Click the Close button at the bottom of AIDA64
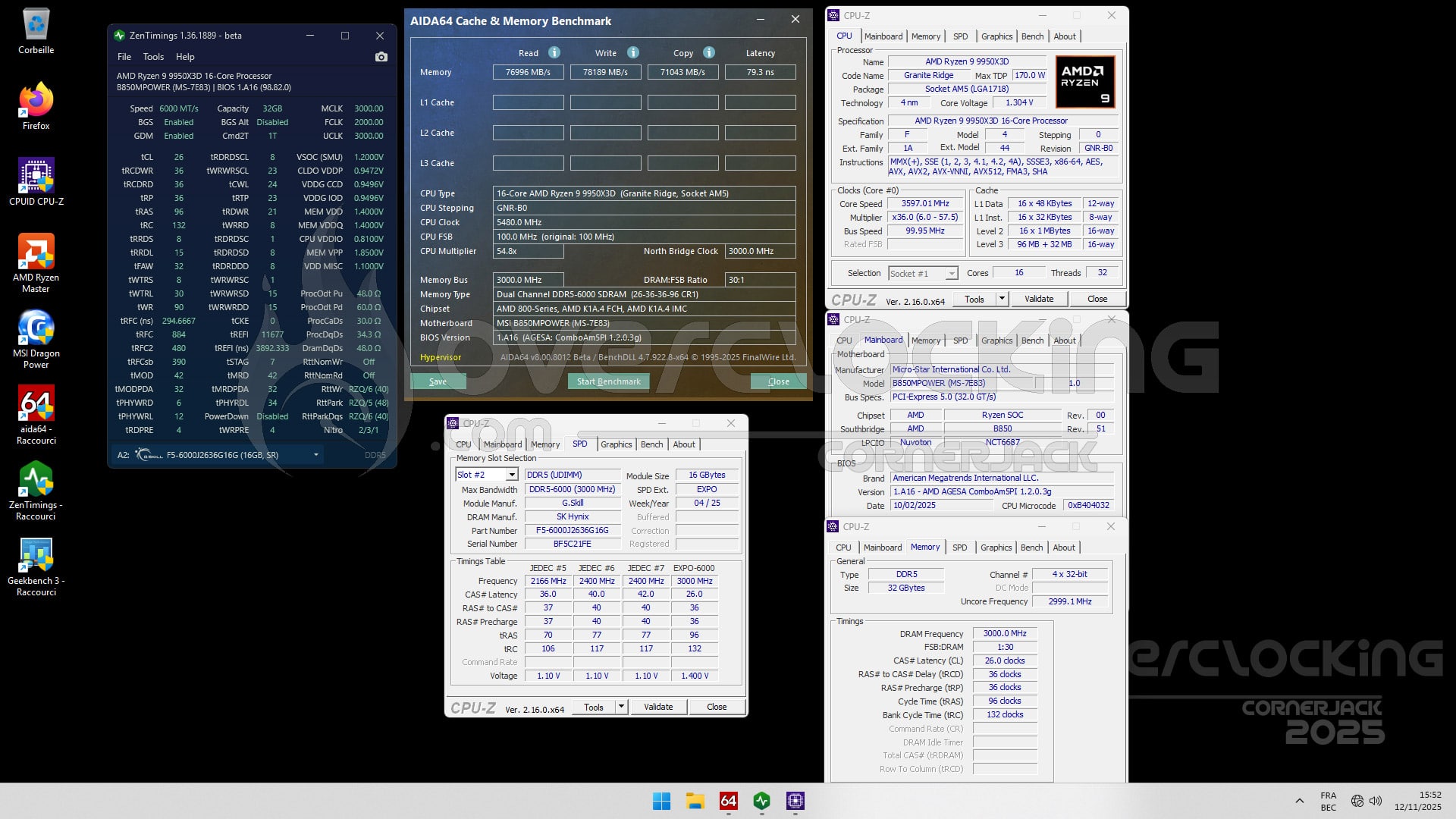Image resolution: width=1456 pixels, height=819 pixels. click(778, 381)
